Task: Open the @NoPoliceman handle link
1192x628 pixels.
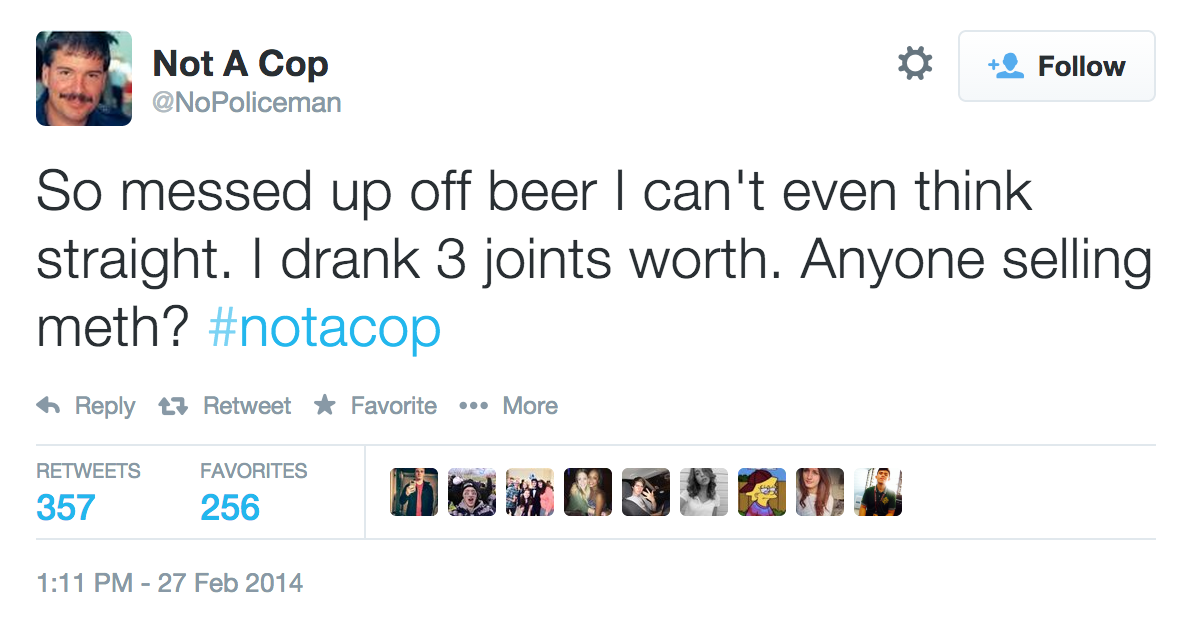Action: point(247,102)
